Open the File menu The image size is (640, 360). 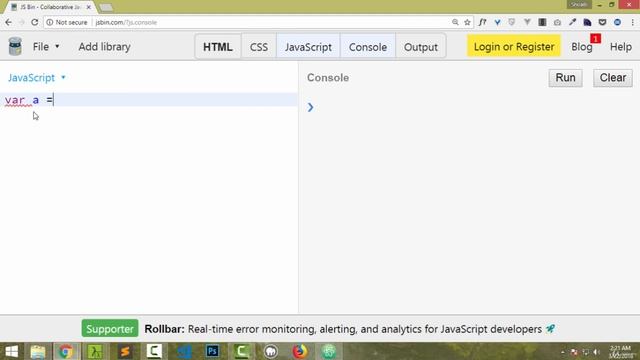pos(46,47)
